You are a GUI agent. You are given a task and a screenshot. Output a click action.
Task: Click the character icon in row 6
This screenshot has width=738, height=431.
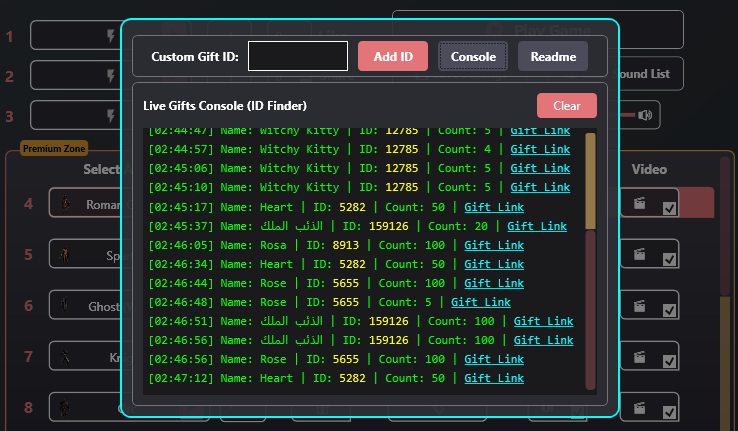[x=65, y=306]
